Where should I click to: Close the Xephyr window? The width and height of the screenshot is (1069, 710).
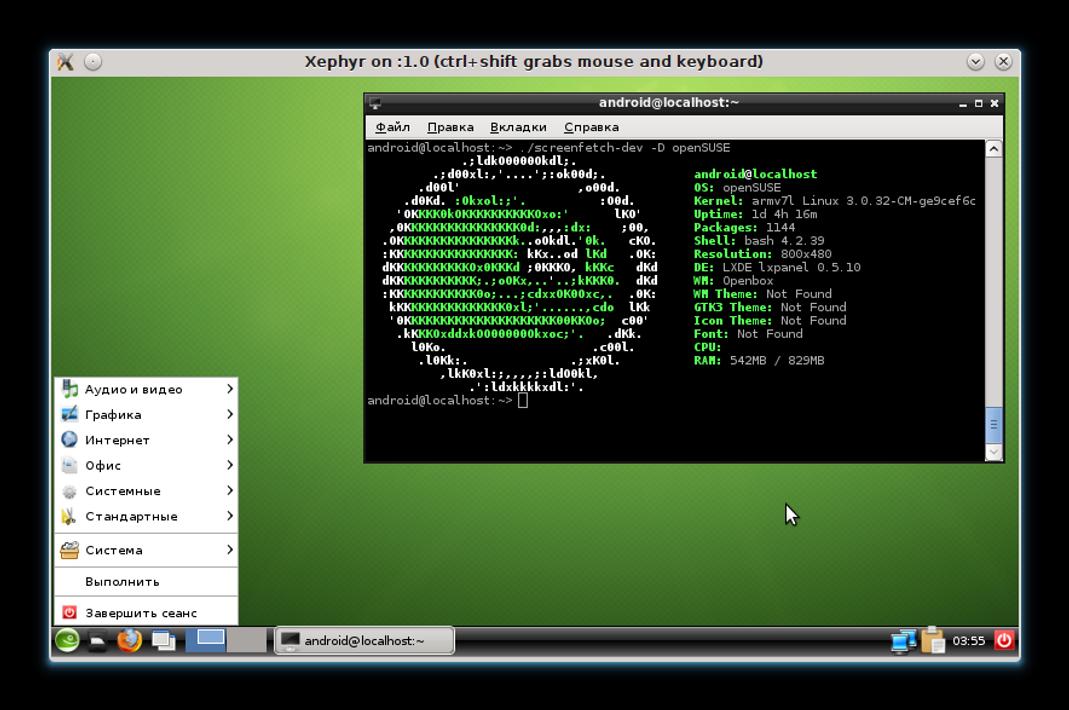(1004, 62)
